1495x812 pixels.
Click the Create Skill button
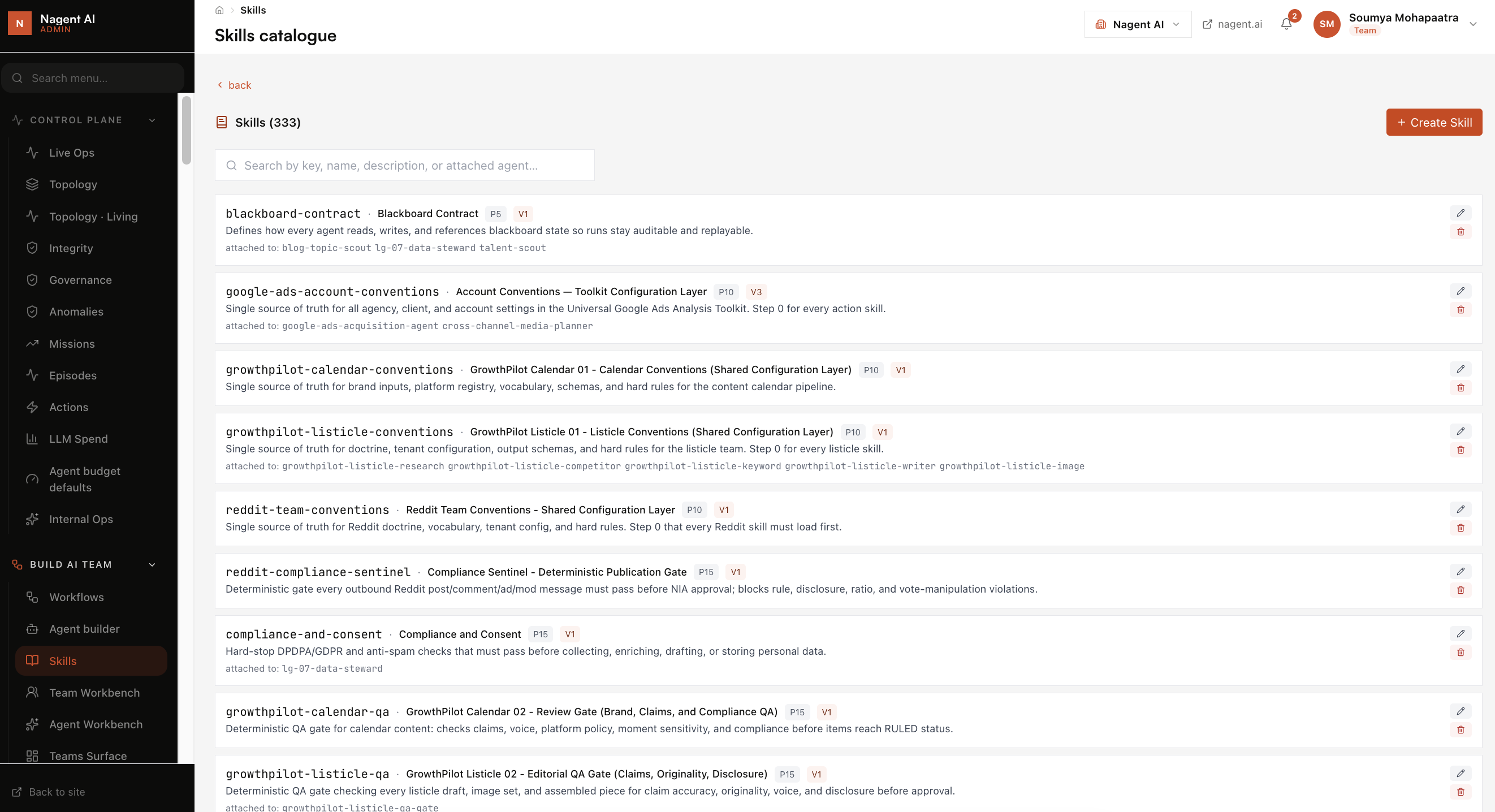1433,122
